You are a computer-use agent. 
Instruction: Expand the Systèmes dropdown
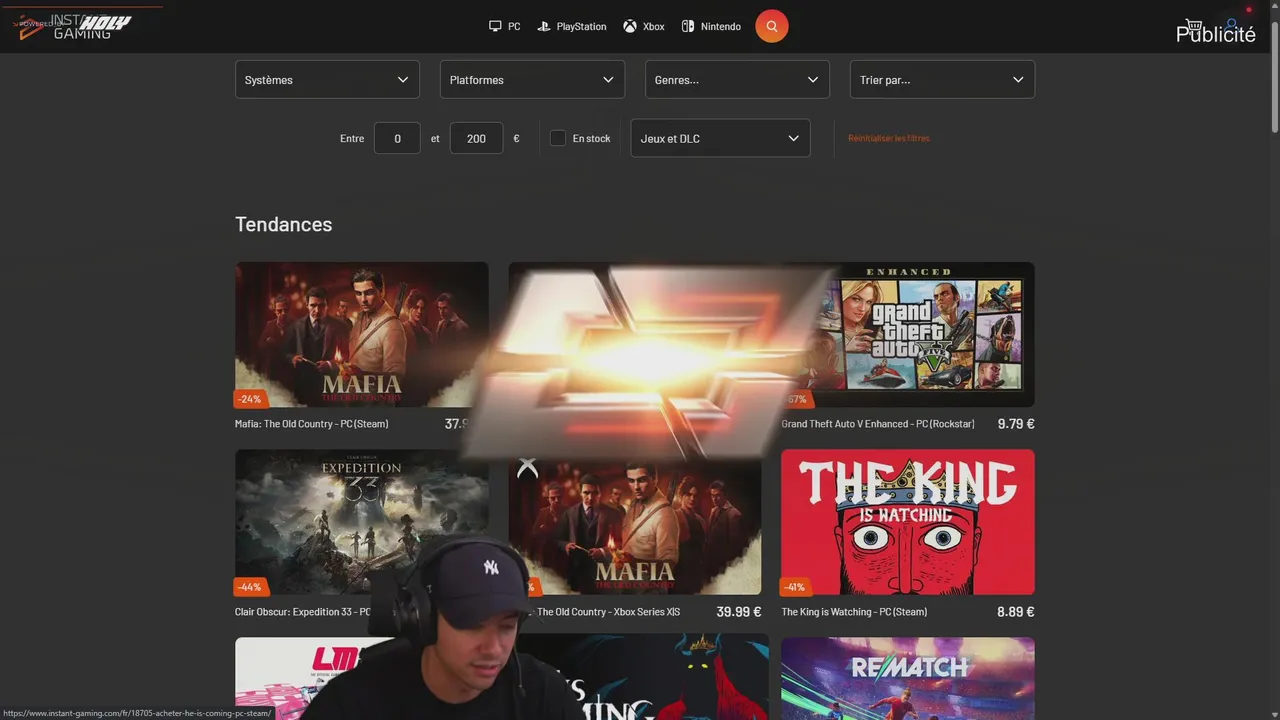[x=327, y=80]
